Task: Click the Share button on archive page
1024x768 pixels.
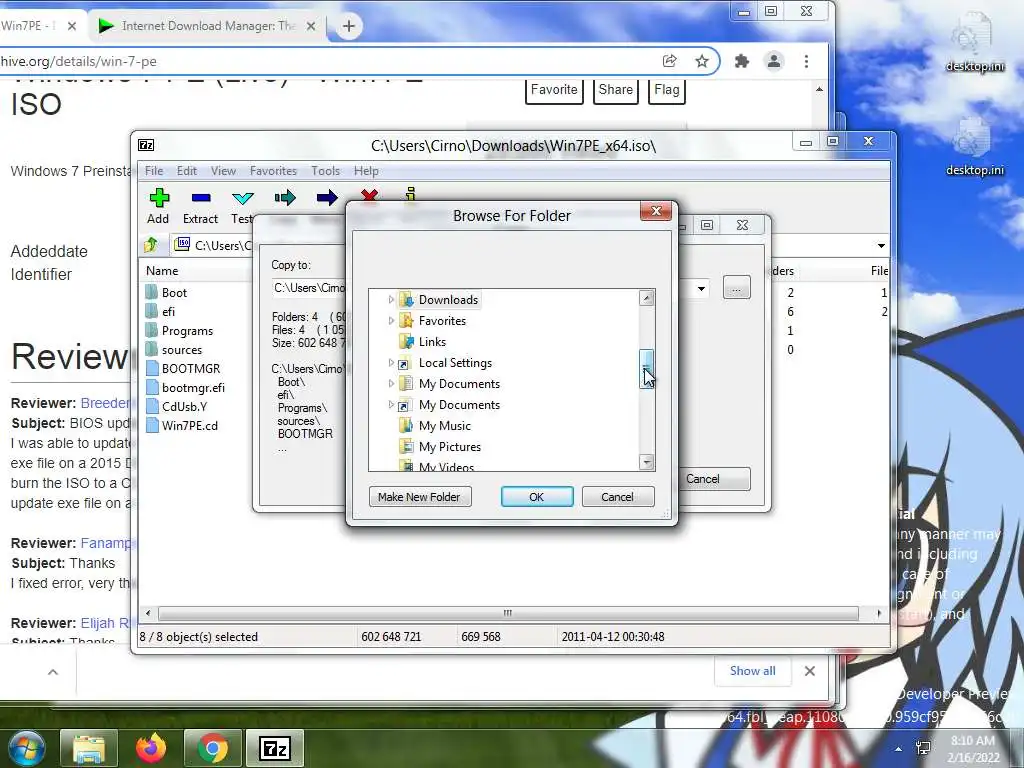Action: point(615,90)
